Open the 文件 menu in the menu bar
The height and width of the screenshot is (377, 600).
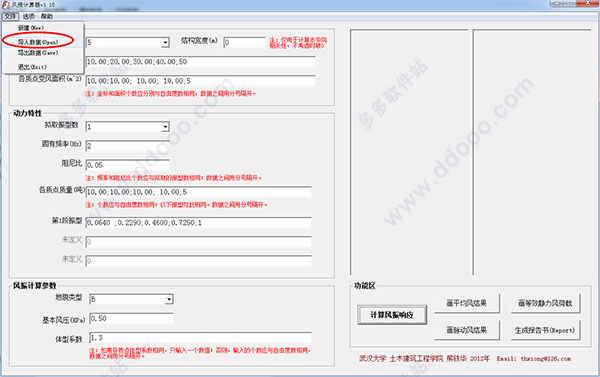coord(10,16)
